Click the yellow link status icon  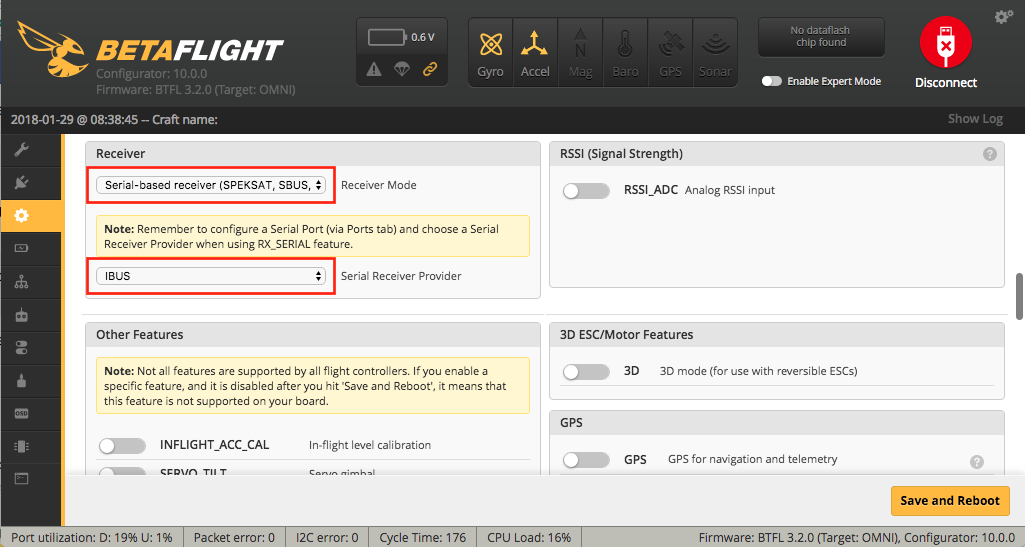pos(430,69)
